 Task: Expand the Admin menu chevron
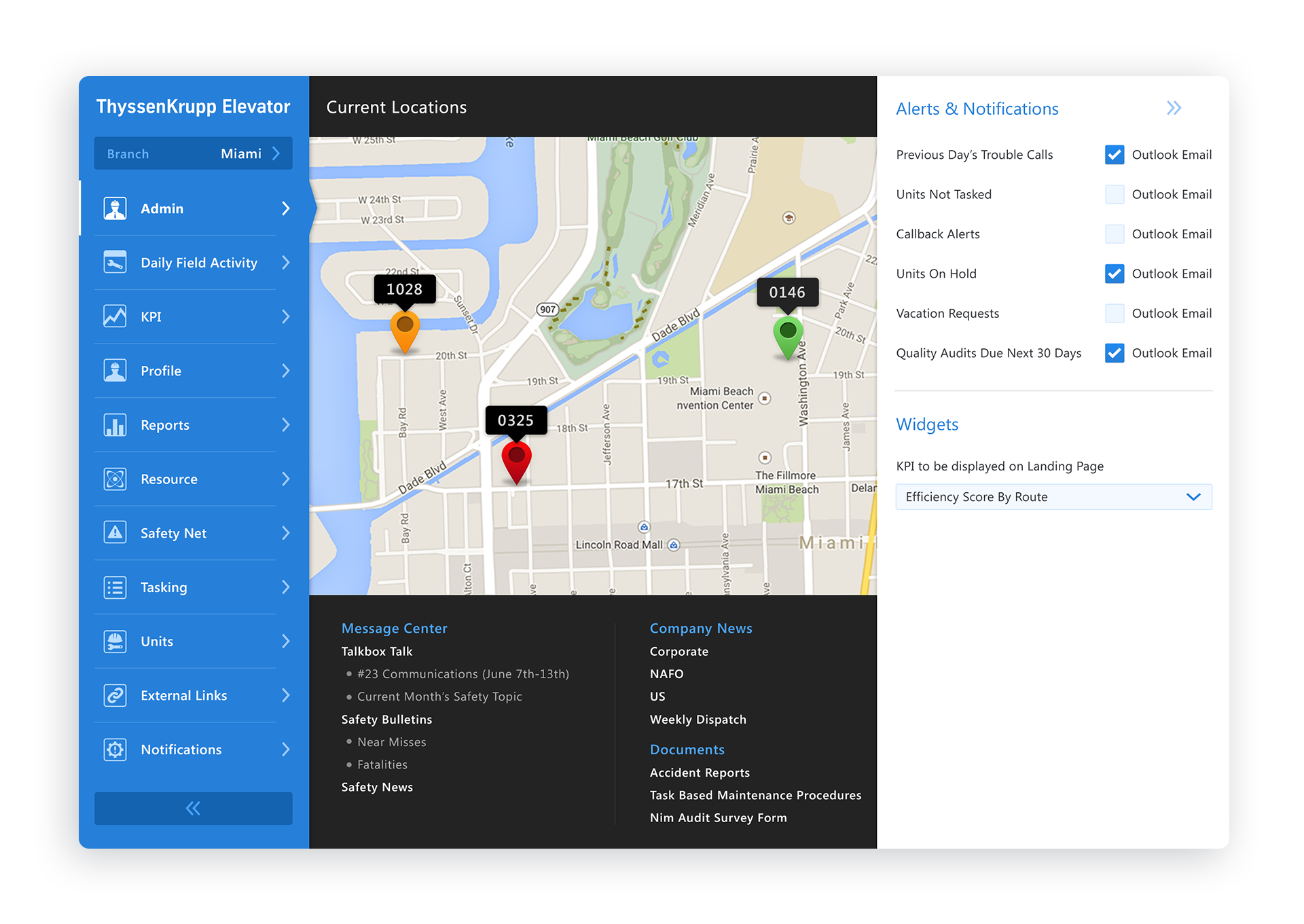point(286,208)
